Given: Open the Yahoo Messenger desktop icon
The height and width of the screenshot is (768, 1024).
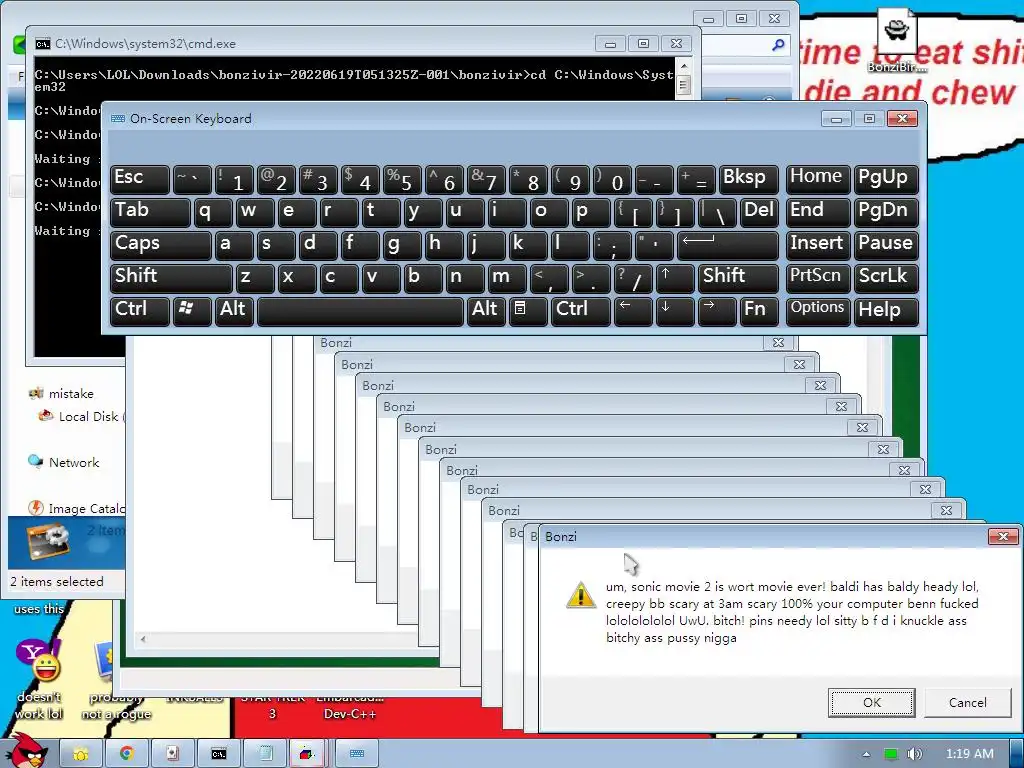Looking at the screenshot, I should point(39,679).
